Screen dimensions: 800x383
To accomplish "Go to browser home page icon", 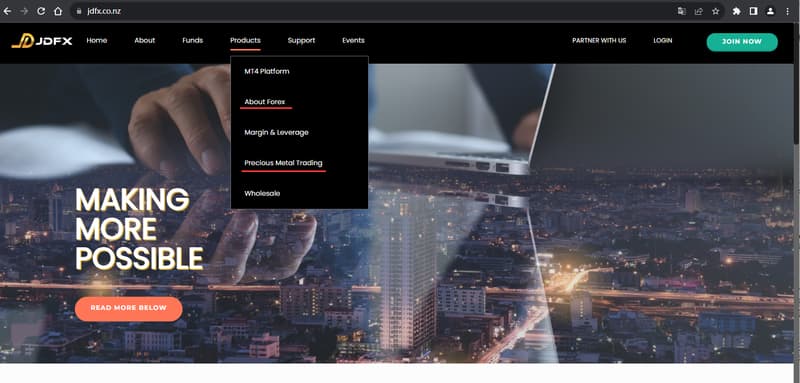I will pos(58,11).
